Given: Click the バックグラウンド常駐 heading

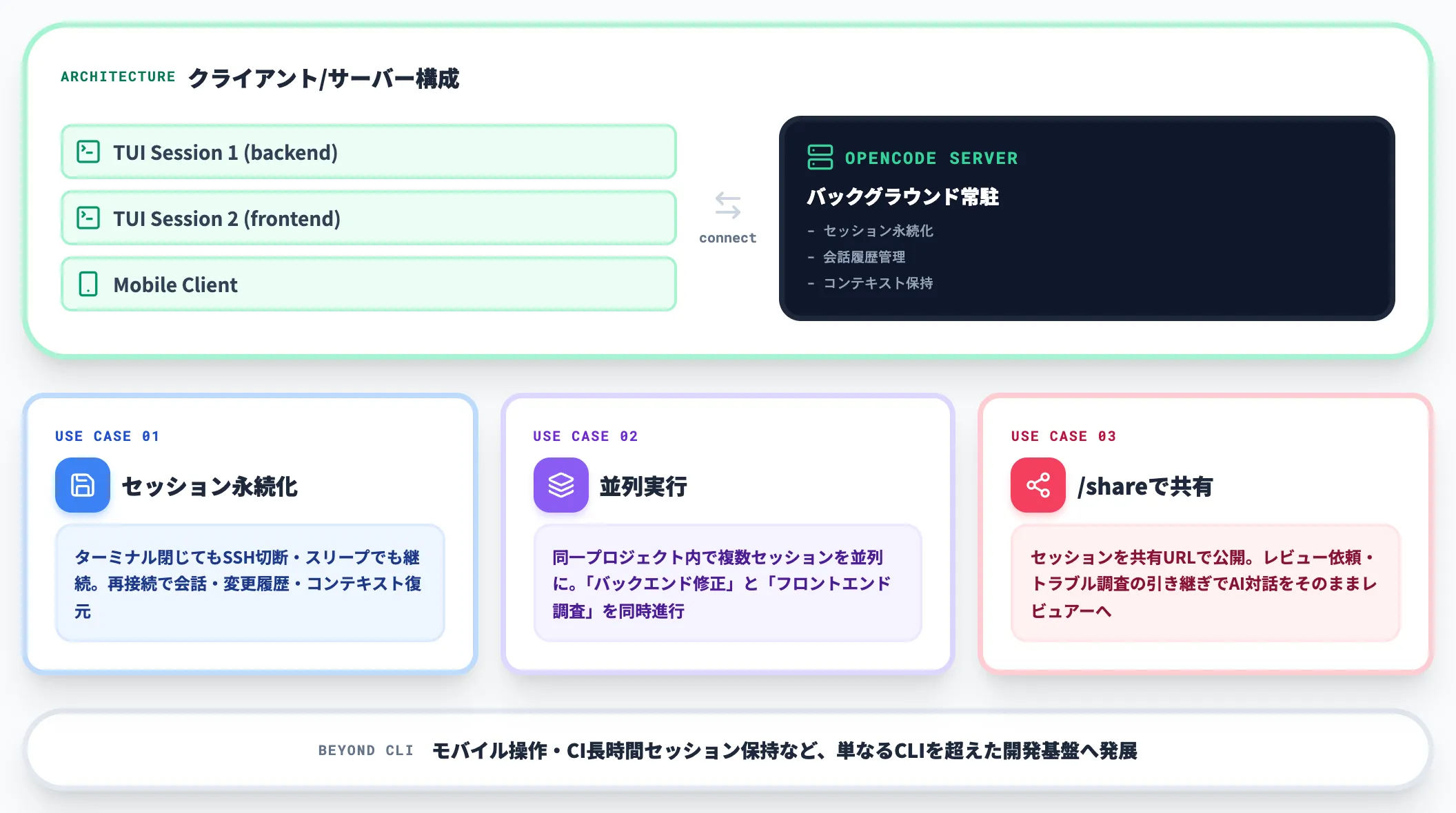Looking at the screenshot, I should point(902,196).
